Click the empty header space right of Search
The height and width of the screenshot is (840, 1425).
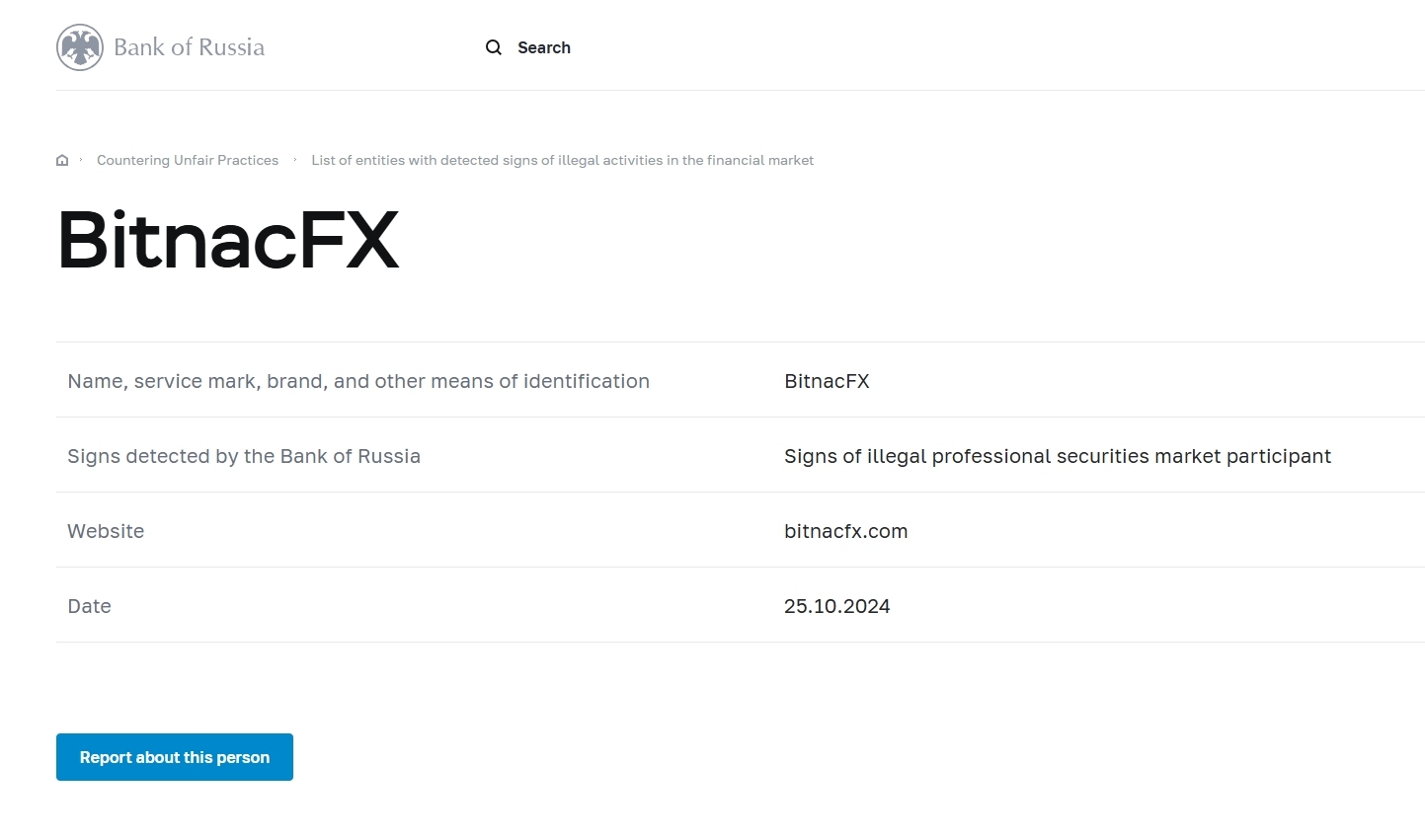coord(988,47)
